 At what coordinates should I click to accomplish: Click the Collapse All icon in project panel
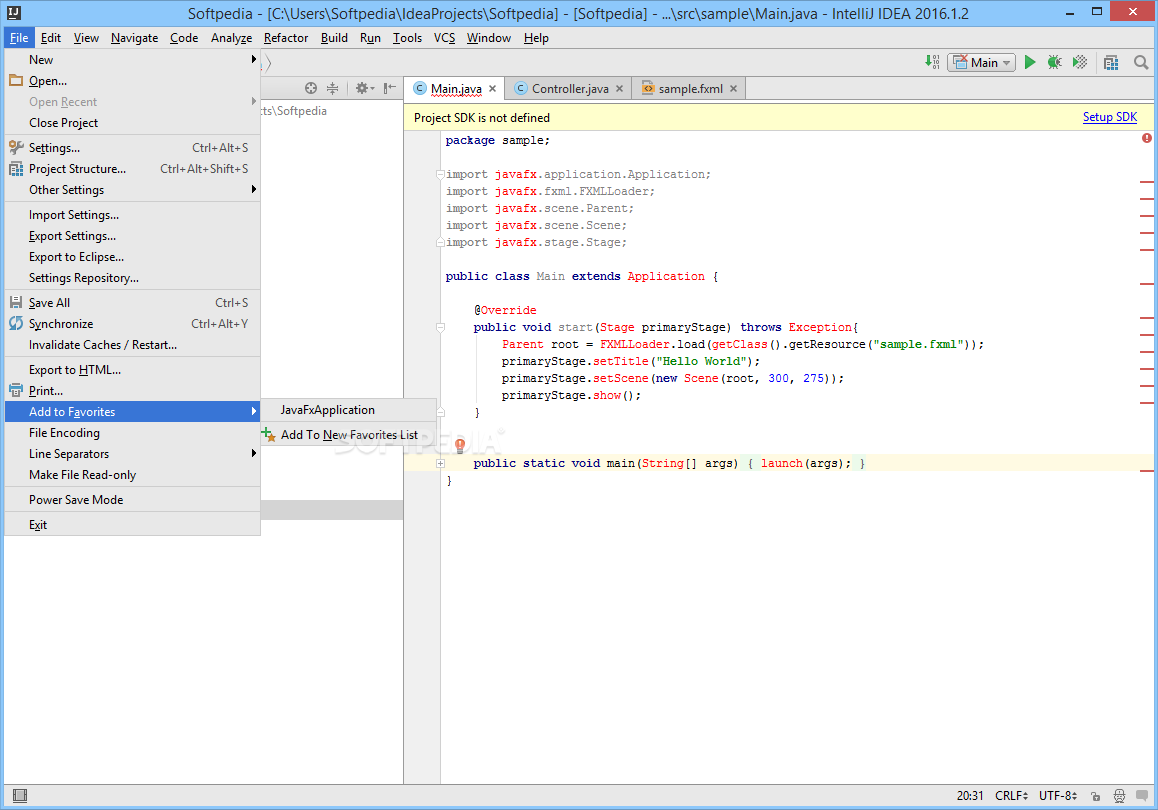(333, 89)
